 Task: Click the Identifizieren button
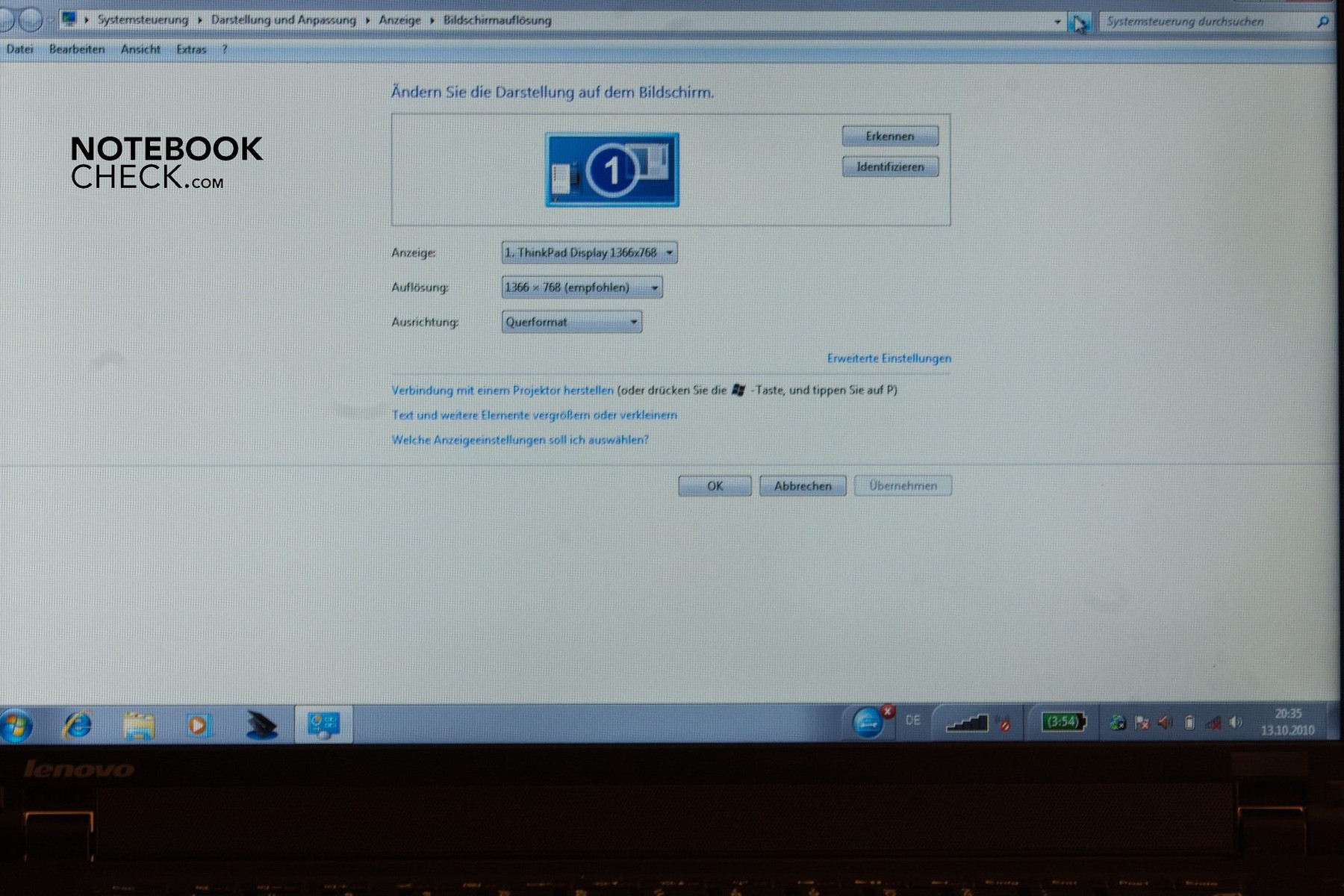pyautogui.click(x=890, y=167)
